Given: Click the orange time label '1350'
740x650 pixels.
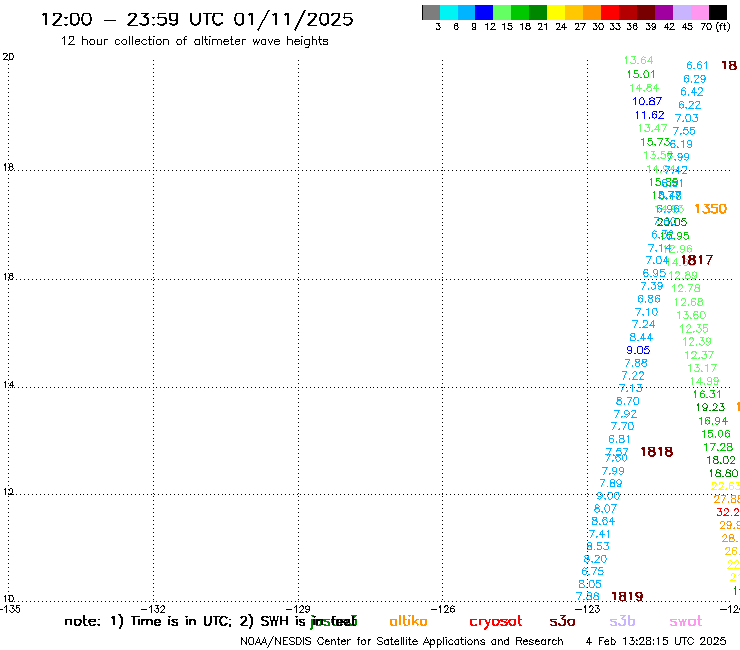Looking at the screenshot, I should [710, 209].
